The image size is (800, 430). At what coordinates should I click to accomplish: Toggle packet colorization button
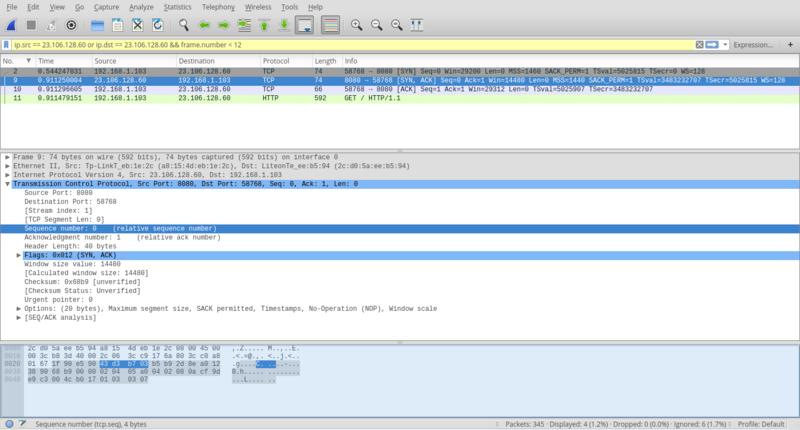329,23
